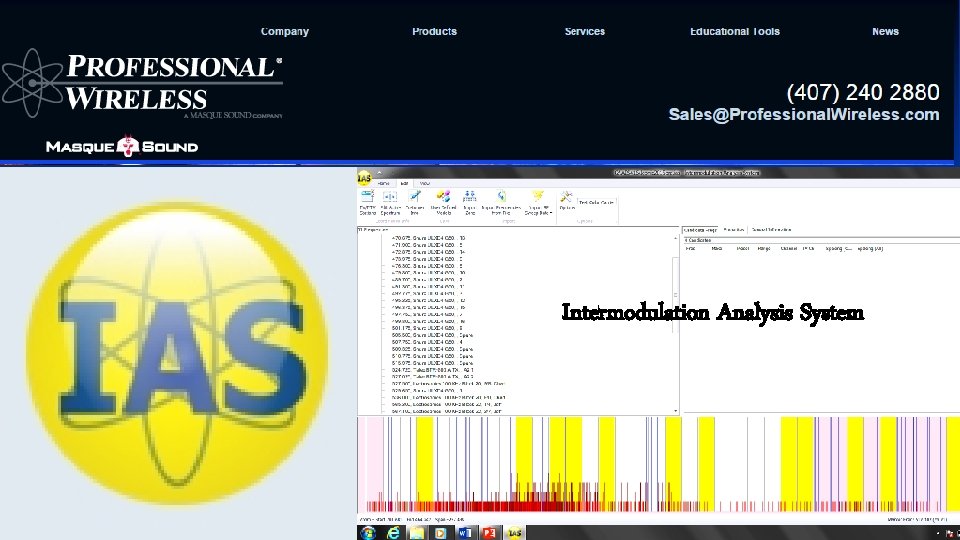Switch to the Properties tab
The height and width of the screenshot is (540, 960).
tap(733, 230)
